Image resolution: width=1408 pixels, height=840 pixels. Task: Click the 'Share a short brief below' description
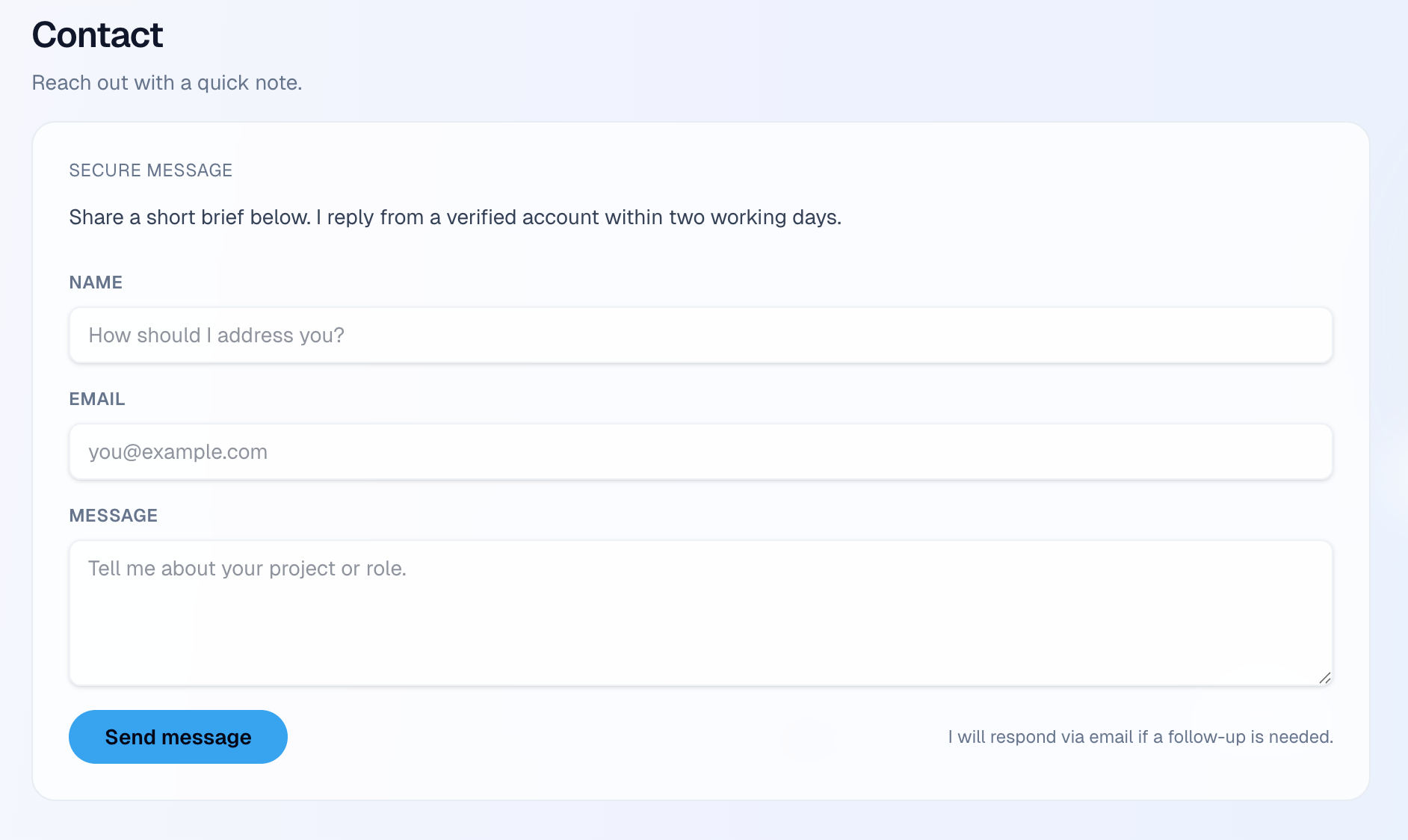[x=455, y=217]
